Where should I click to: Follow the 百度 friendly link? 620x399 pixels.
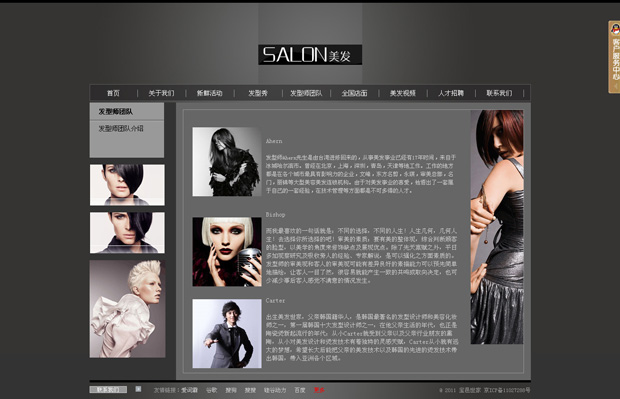[300, 390]
